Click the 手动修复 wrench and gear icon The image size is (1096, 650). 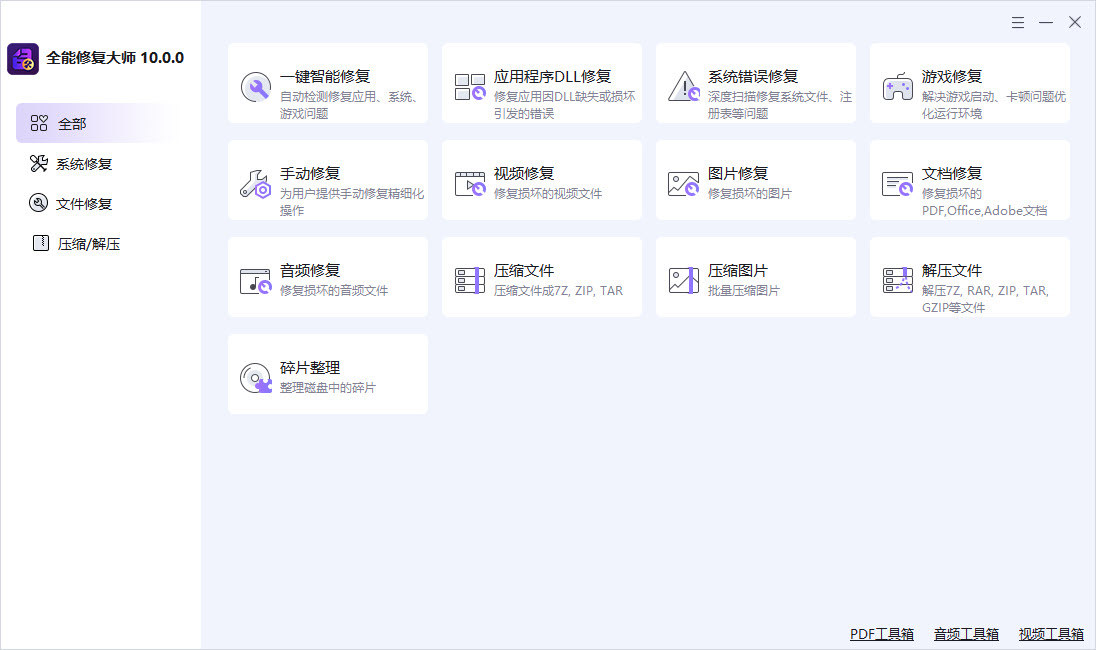255,185
